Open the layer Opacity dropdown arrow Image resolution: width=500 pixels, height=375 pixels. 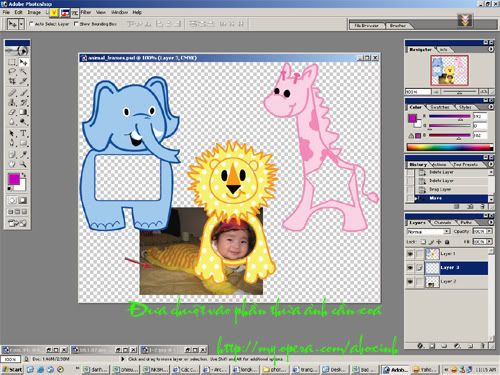[490, 231]
